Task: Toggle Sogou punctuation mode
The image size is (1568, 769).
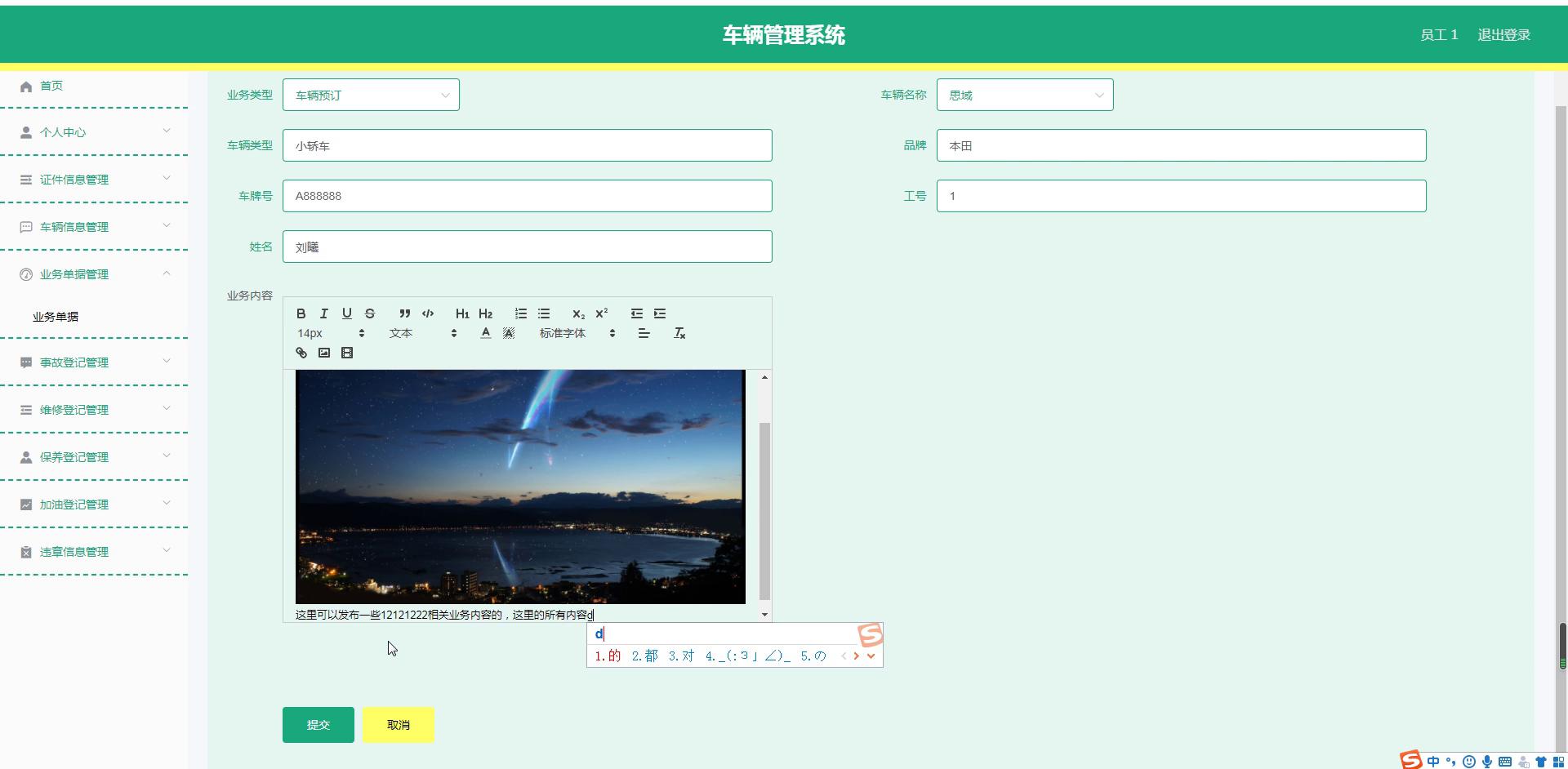Action: pos(1451,761)
